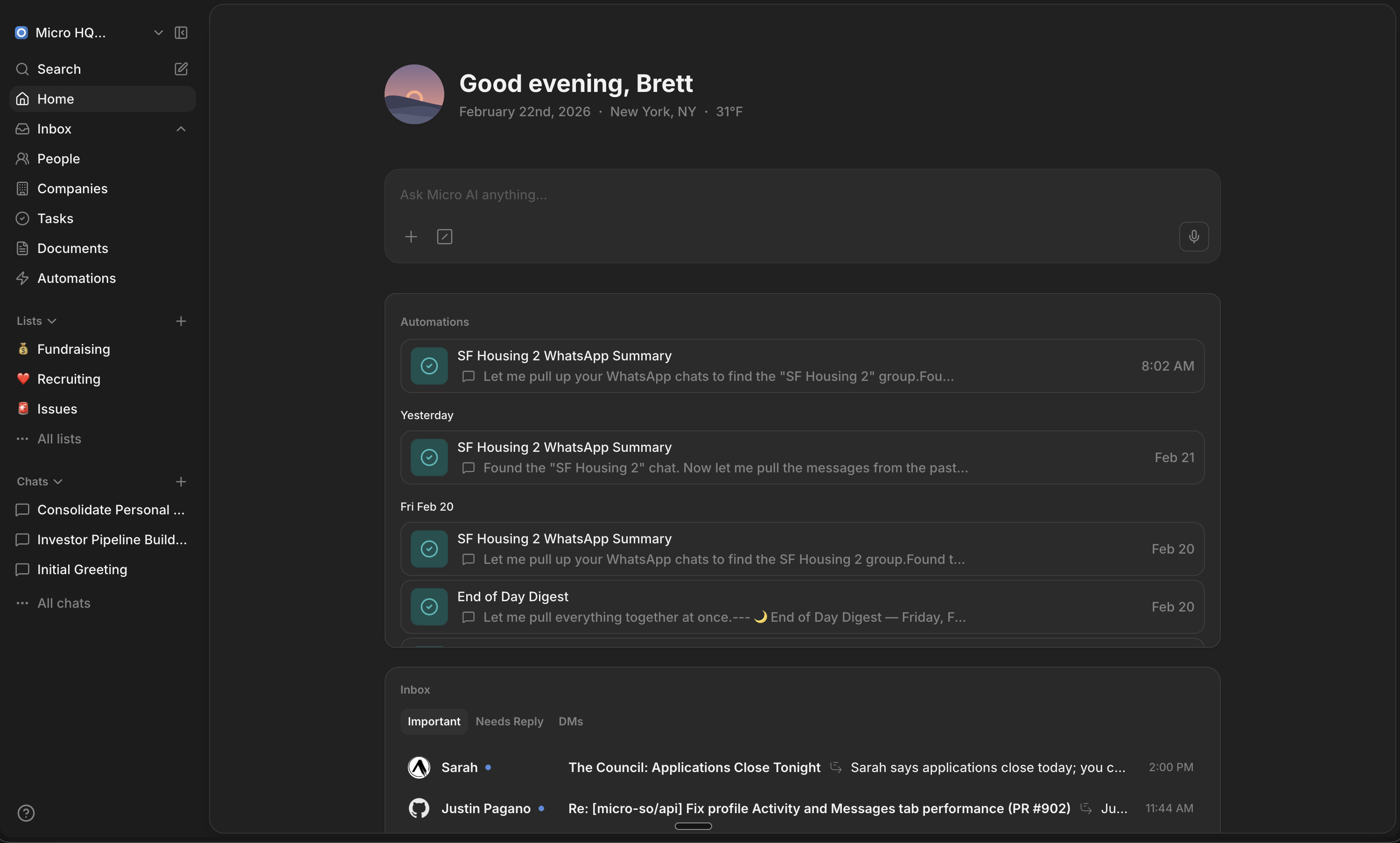1400x843 pixels.
Task: Collapse the Inbox section chevron
Action: [x=181, y=129]
